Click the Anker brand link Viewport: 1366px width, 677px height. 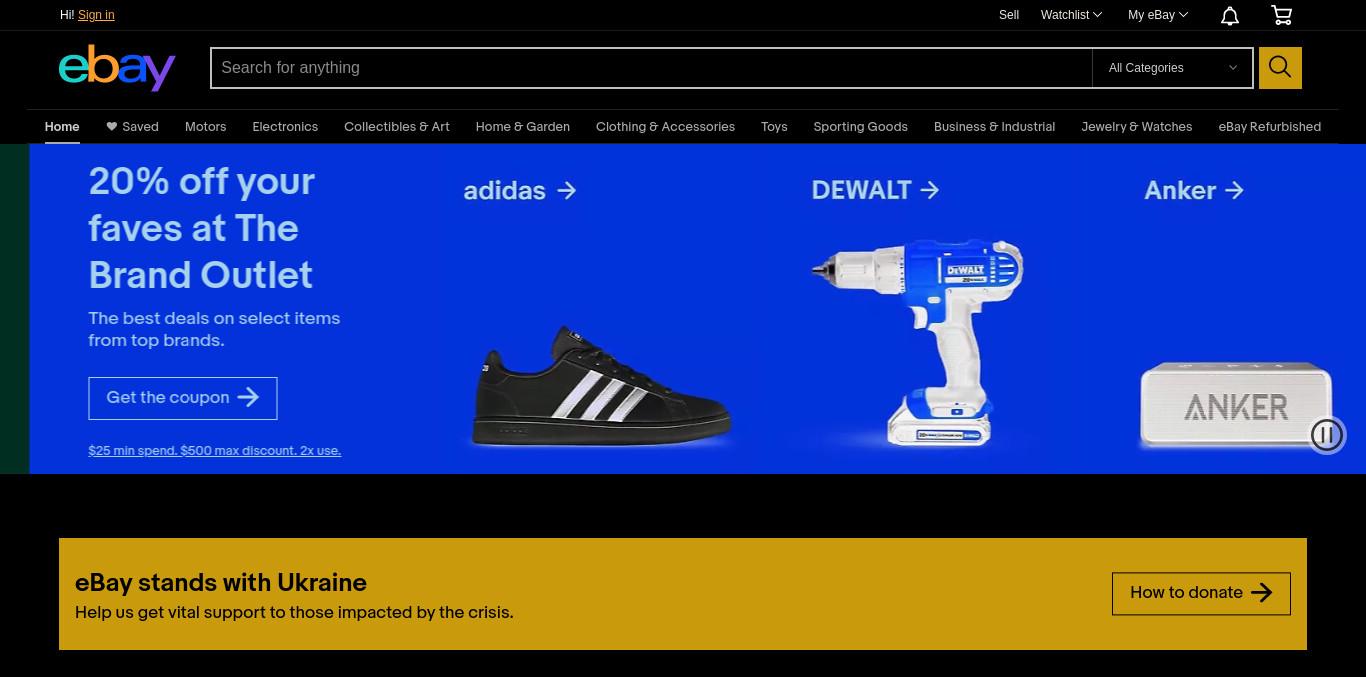pos(1194,190)
